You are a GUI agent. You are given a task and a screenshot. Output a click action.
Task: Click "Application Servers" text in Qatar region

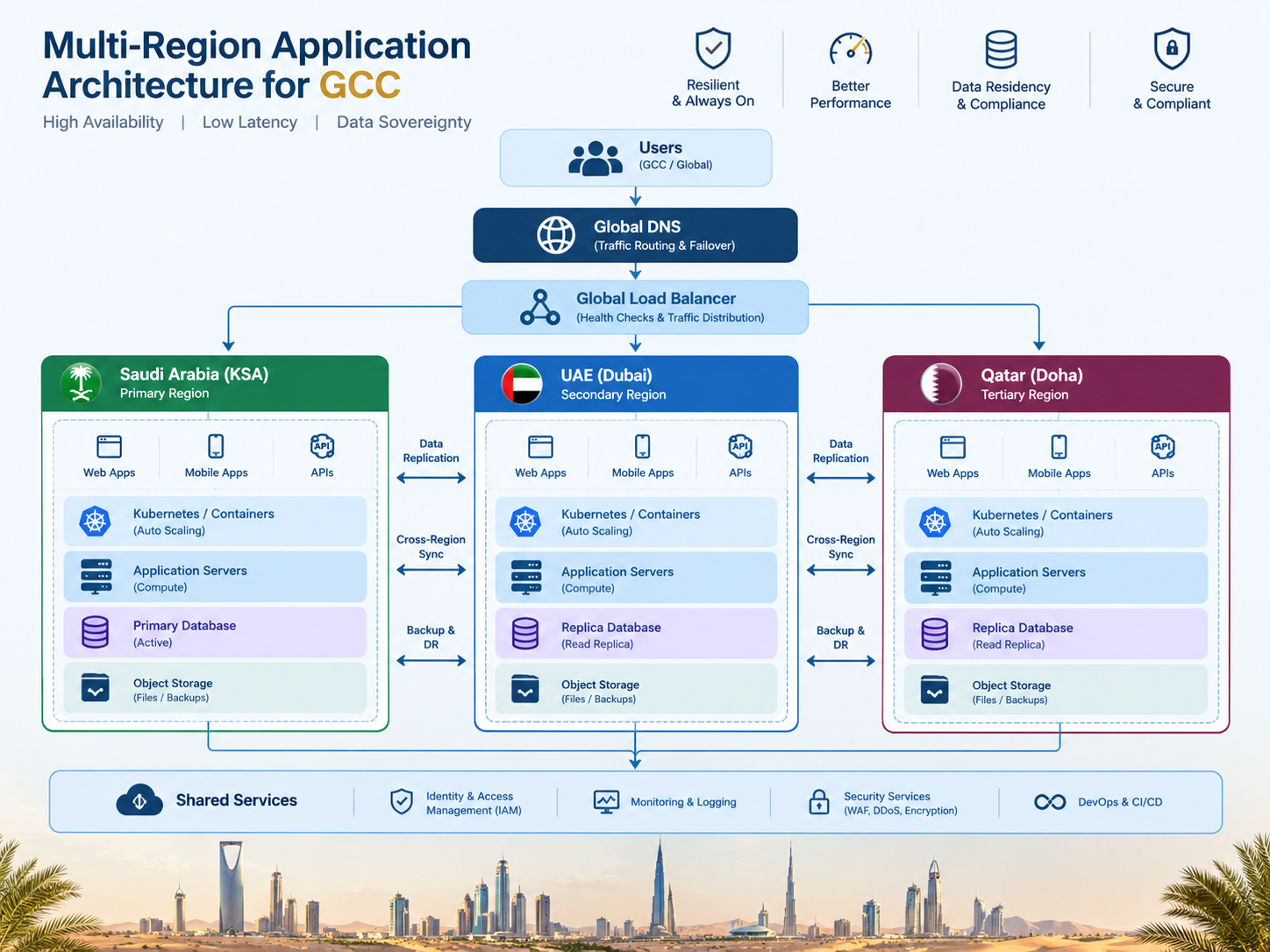click(x=1029, y=572)
